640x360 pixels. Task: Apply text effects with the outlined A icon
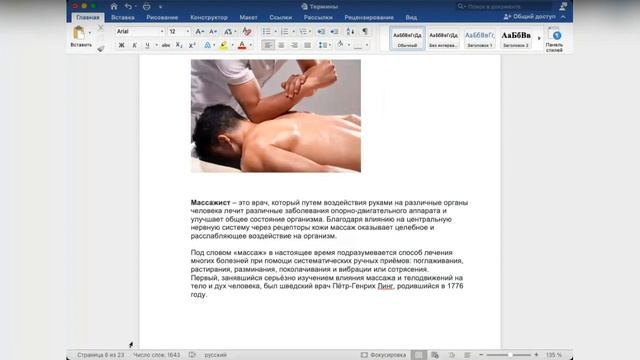(208, 45)
